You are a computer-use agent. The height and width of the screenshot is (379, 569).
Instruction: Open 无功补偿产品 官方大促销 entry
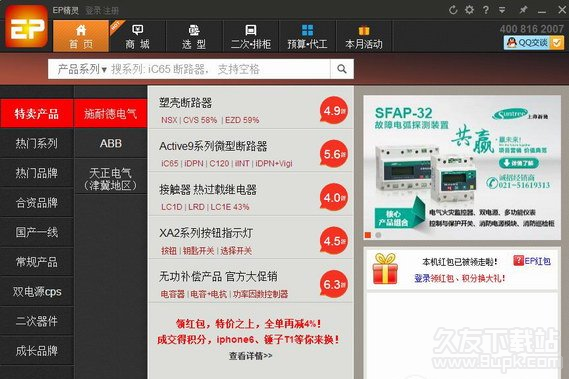click(218, 277)
